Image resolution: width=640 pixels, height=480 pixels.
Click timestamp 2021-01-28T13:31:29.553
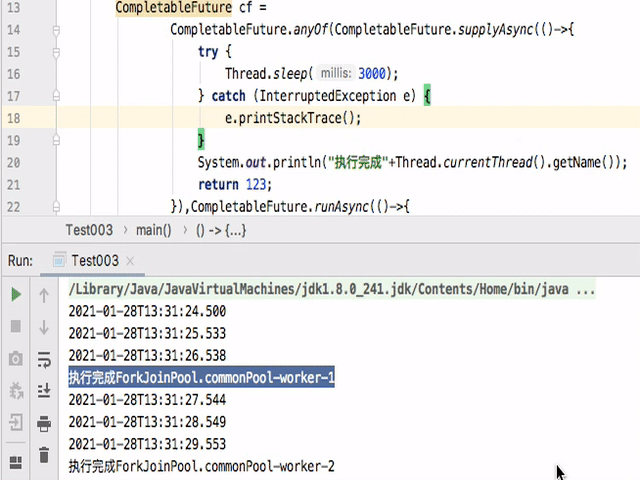pyautogui.click(x=147, y=444)
